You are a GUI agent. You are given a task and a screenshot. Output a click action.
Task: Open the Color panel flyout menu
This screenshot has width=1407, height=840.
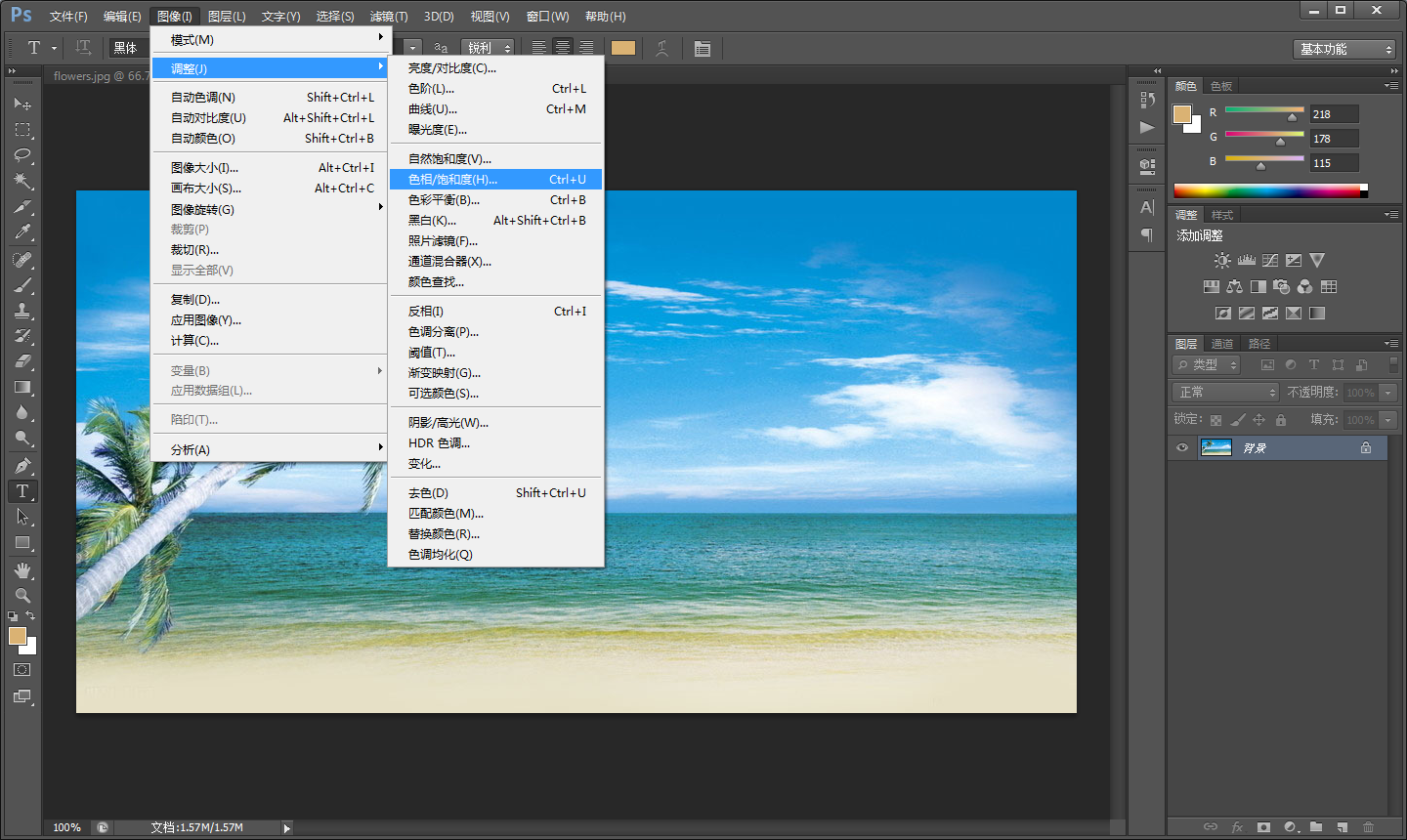[x=1391, y=86]
